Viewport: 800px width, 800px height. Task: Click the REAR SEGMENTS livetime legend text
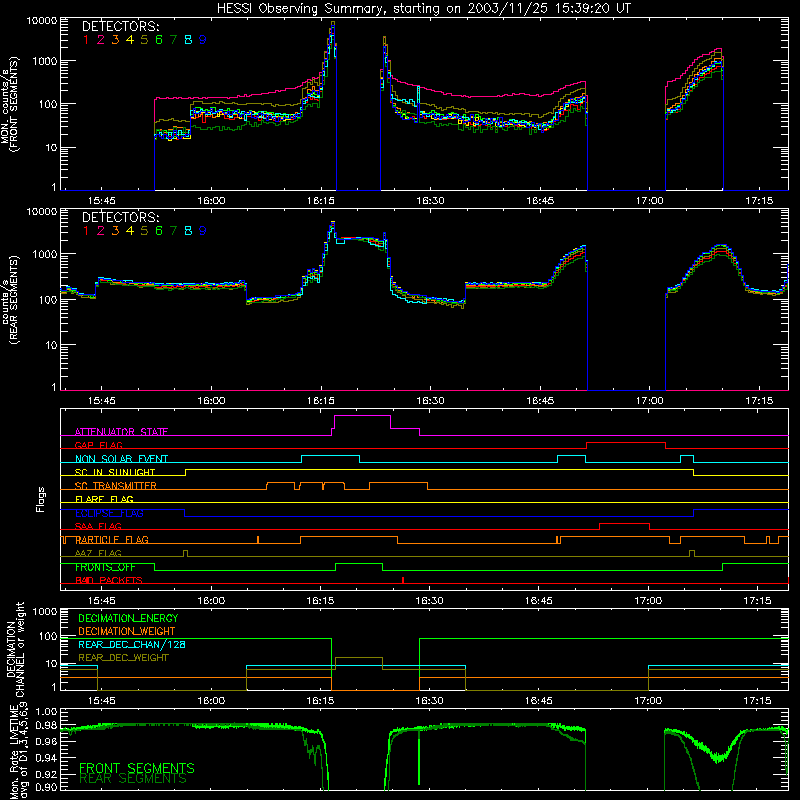[133, 779]
